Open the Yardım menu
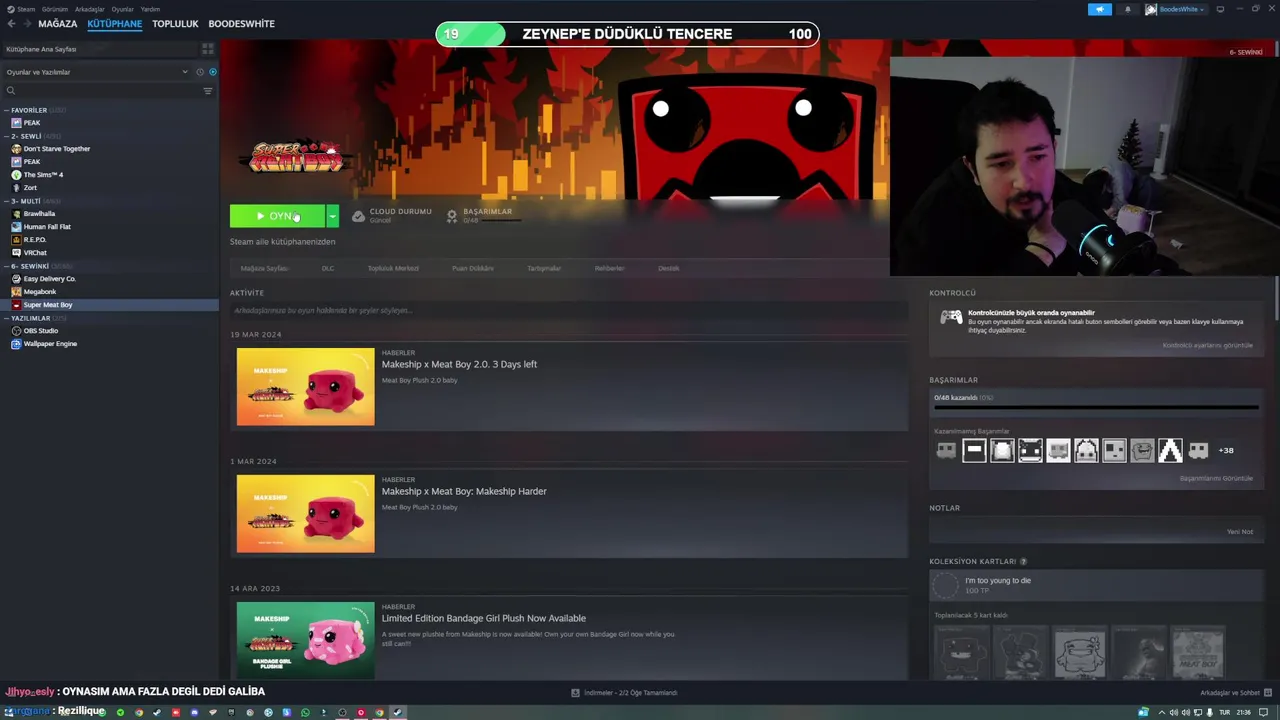1280x720 pixels. 150,9
